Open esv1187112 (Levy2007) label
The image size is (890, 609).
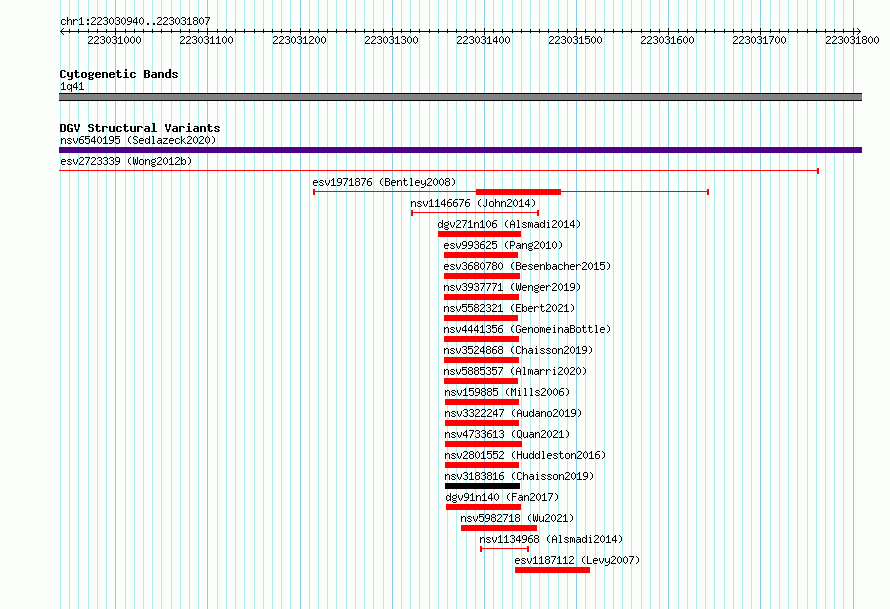[x=577, y=560]
